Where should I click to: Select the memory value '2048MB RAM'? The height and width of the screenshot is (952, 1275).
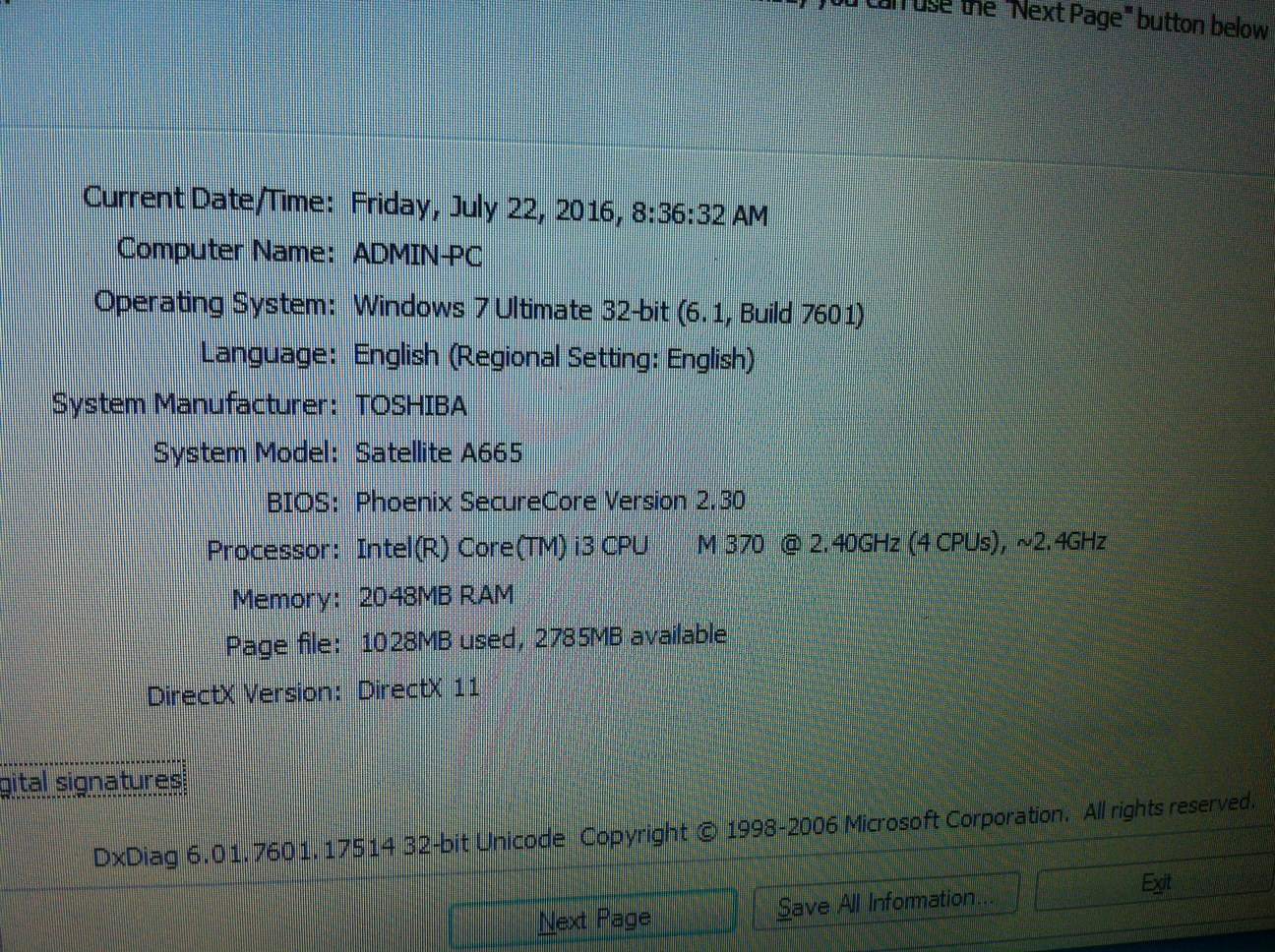[436, 595]
